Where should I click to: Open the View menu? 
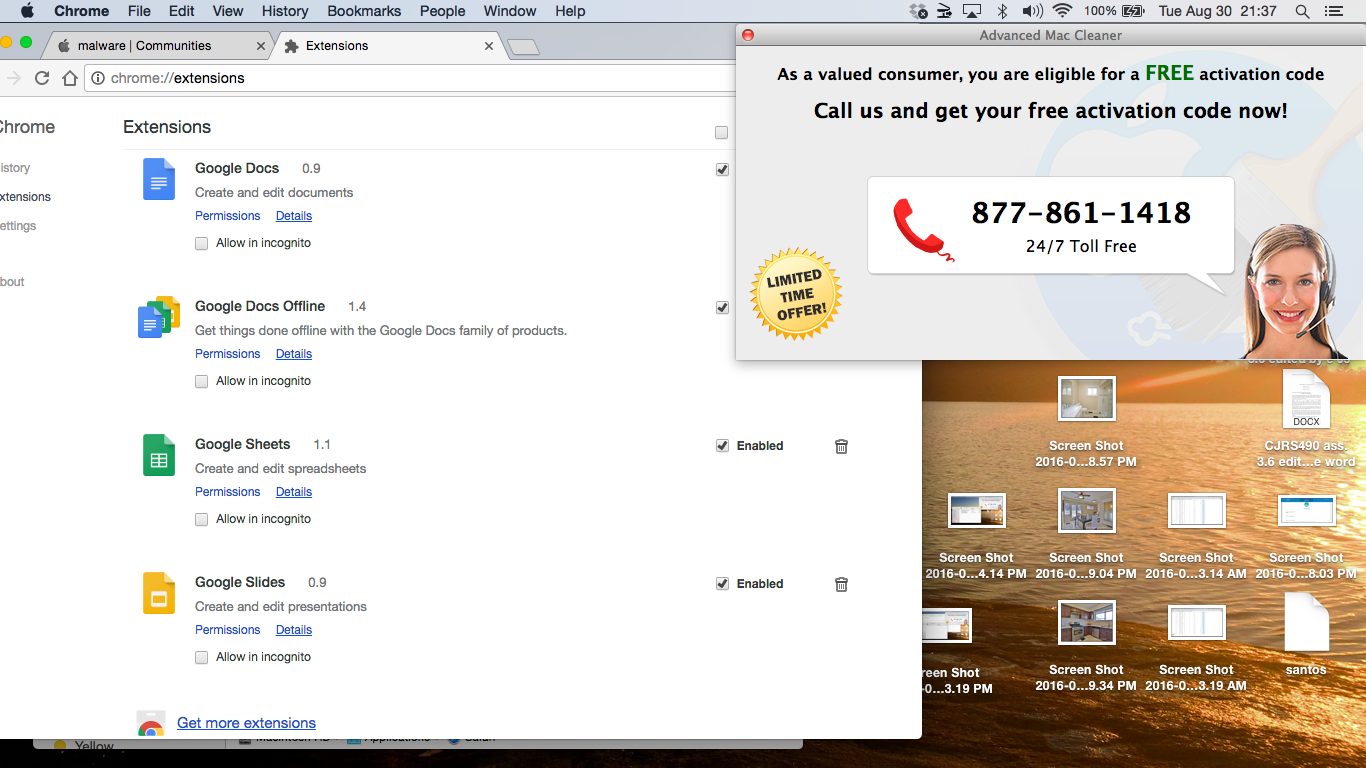(x=228, y=11)
